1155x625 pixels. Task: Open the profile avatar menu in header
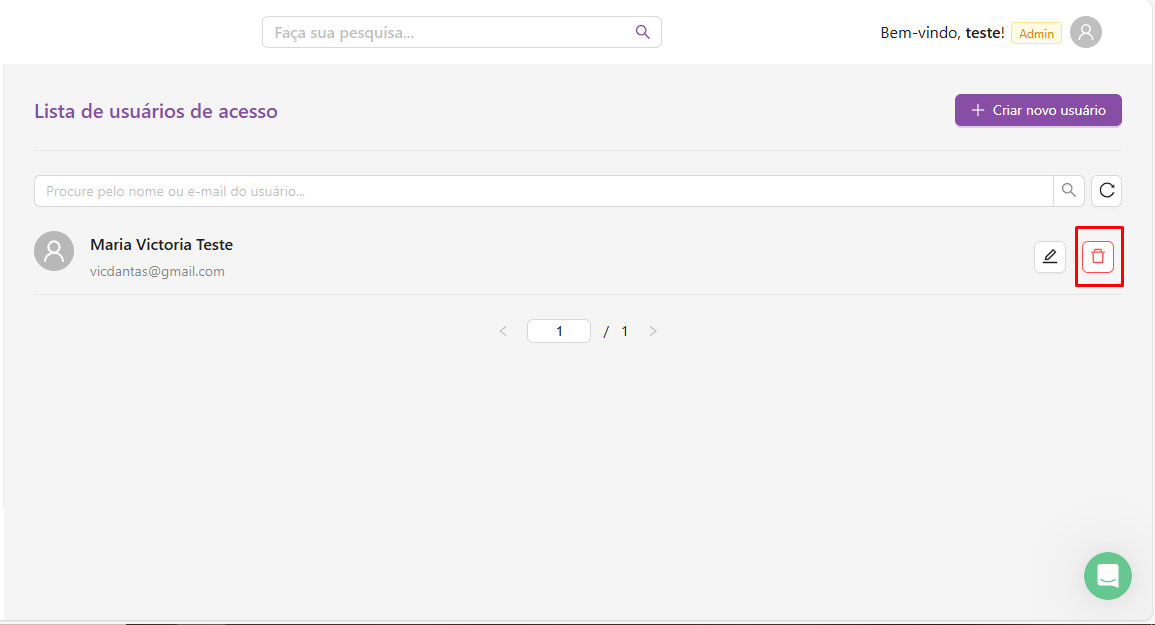[x=1085, y=32]
